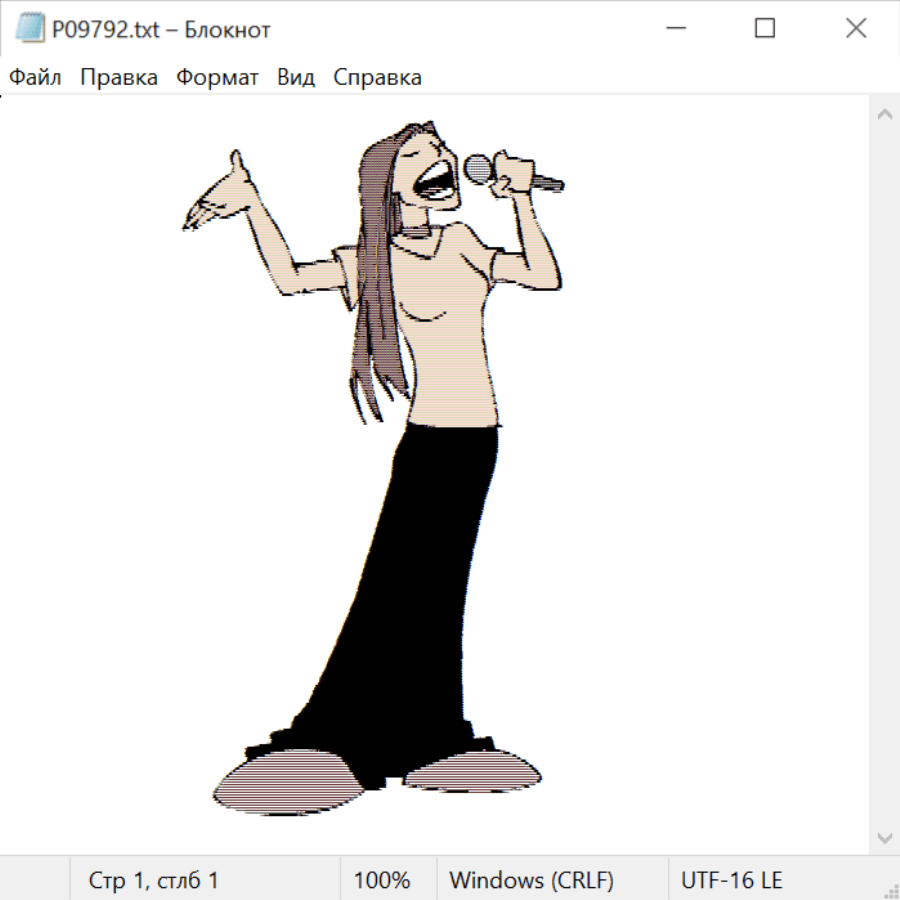900x900 pixels.
Task: Click the Notepad icon in title bar
Action: click(x=31, y=29)
